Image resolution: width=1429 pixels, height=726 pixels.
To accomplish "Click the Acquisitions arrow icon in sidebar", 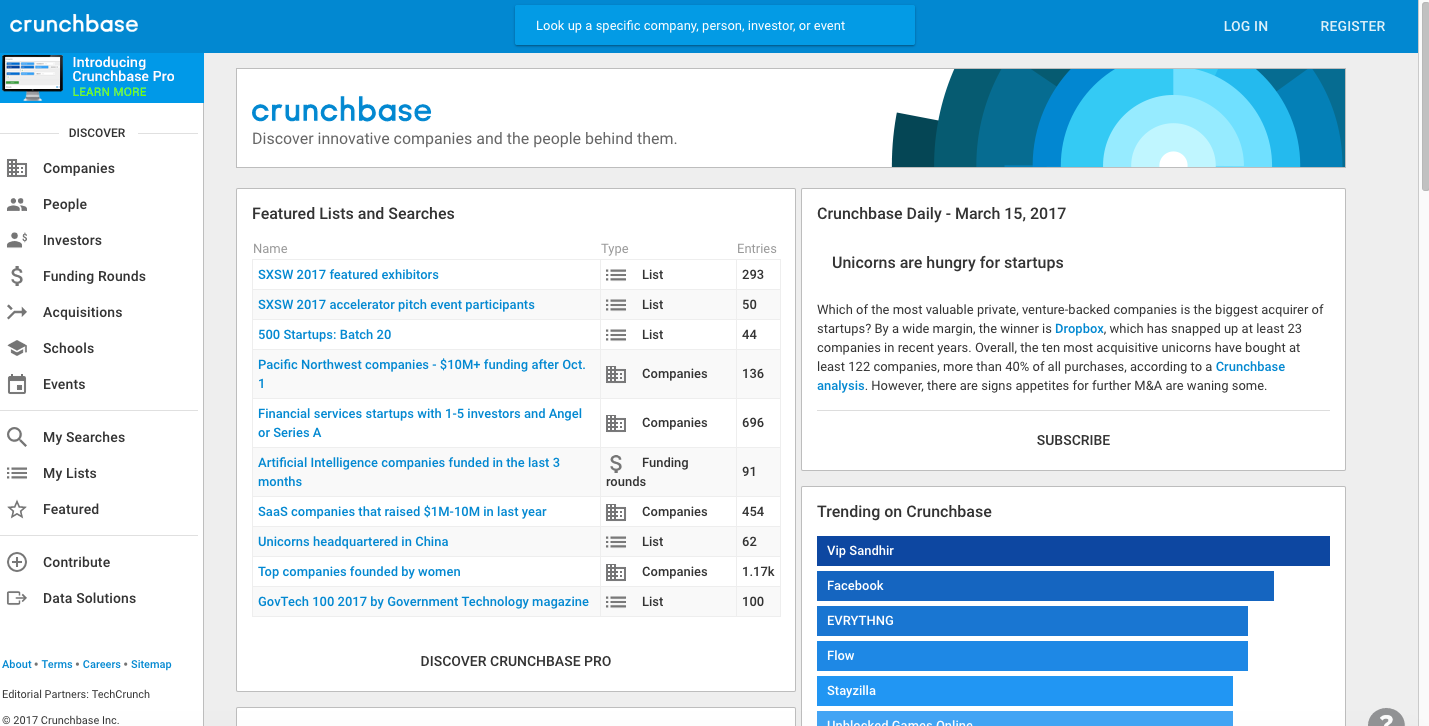I will click(x=17, y=312).
